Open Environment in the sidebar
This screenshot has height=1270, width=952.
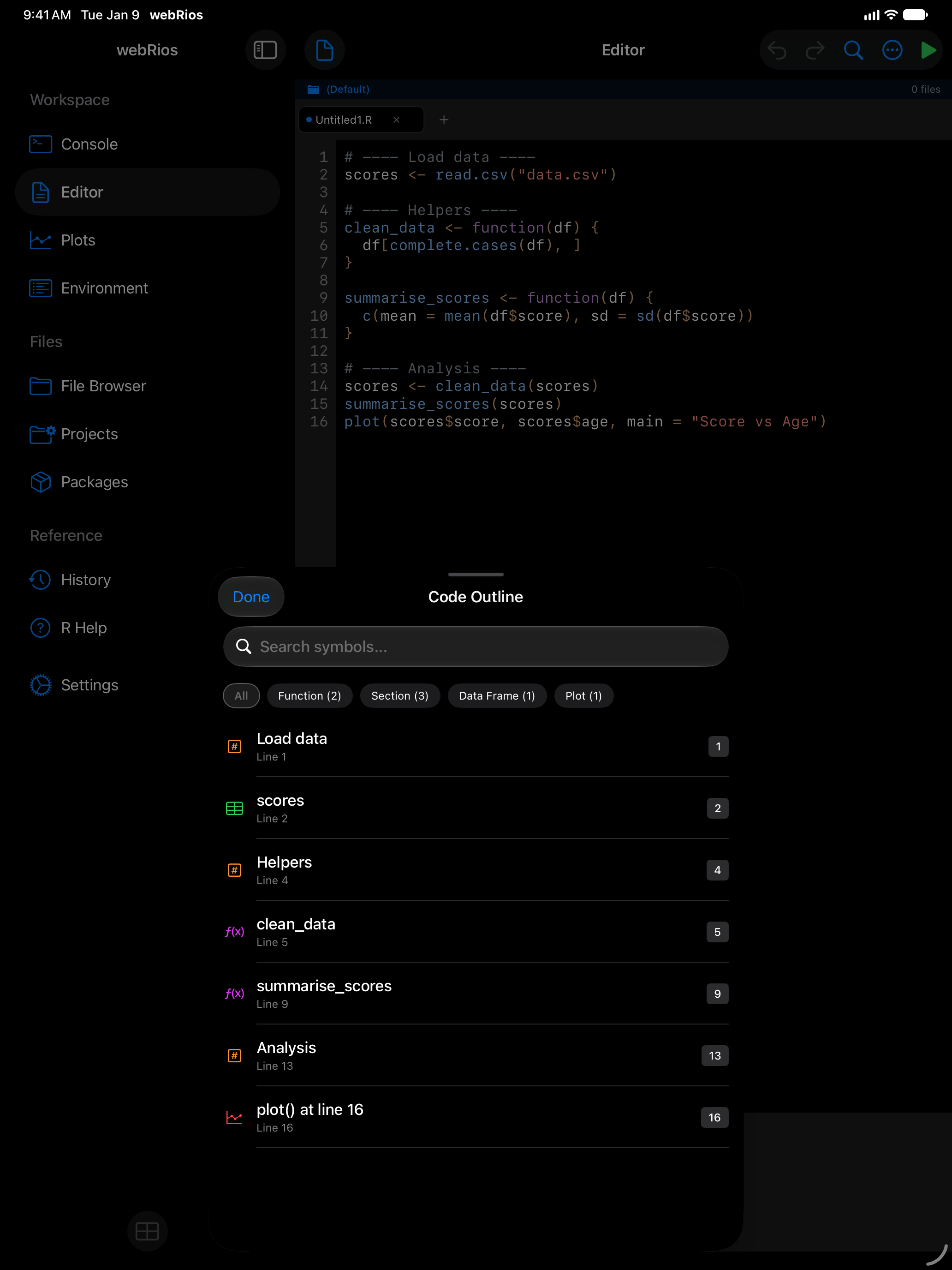point(148,288)
